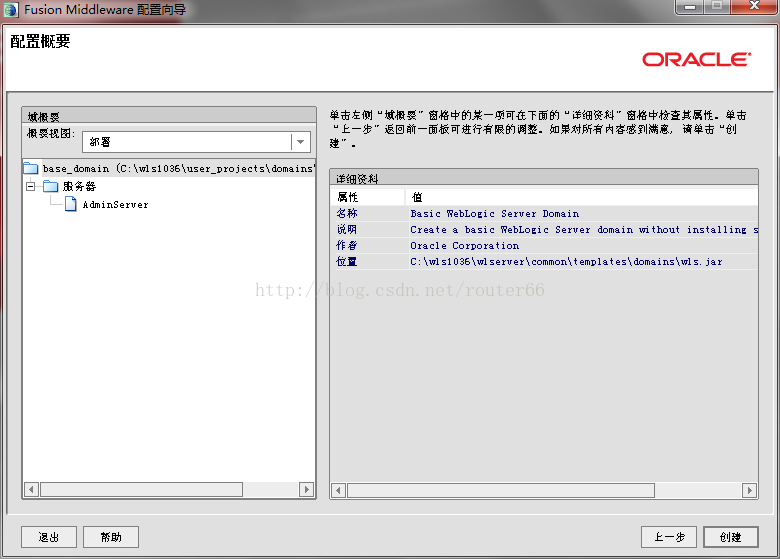Click the 帮助 button
This screenshot has width=780, height=559.
pos(111,537)
